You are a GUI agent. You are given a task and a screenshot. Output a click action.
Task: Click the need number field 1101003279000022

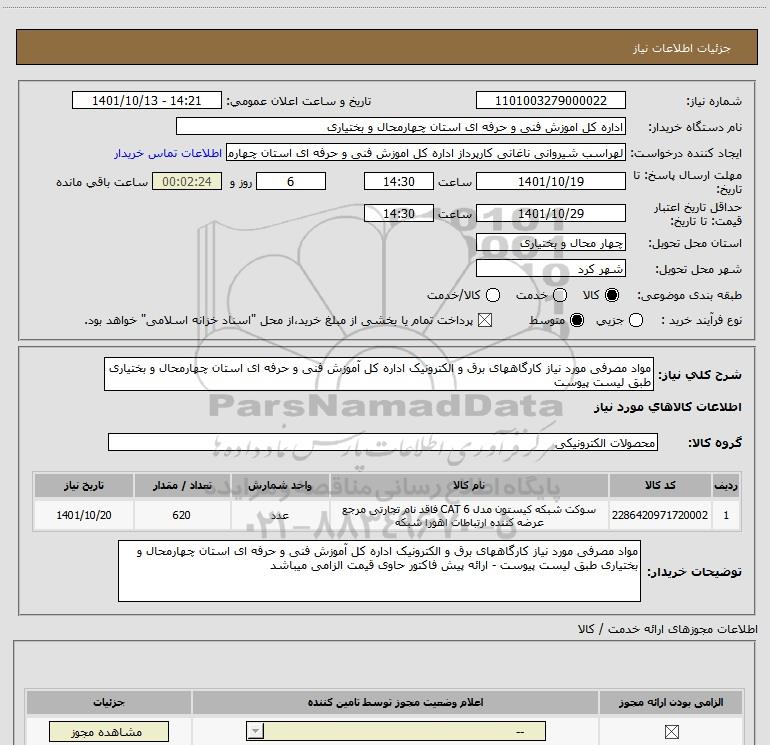[550, 100]
